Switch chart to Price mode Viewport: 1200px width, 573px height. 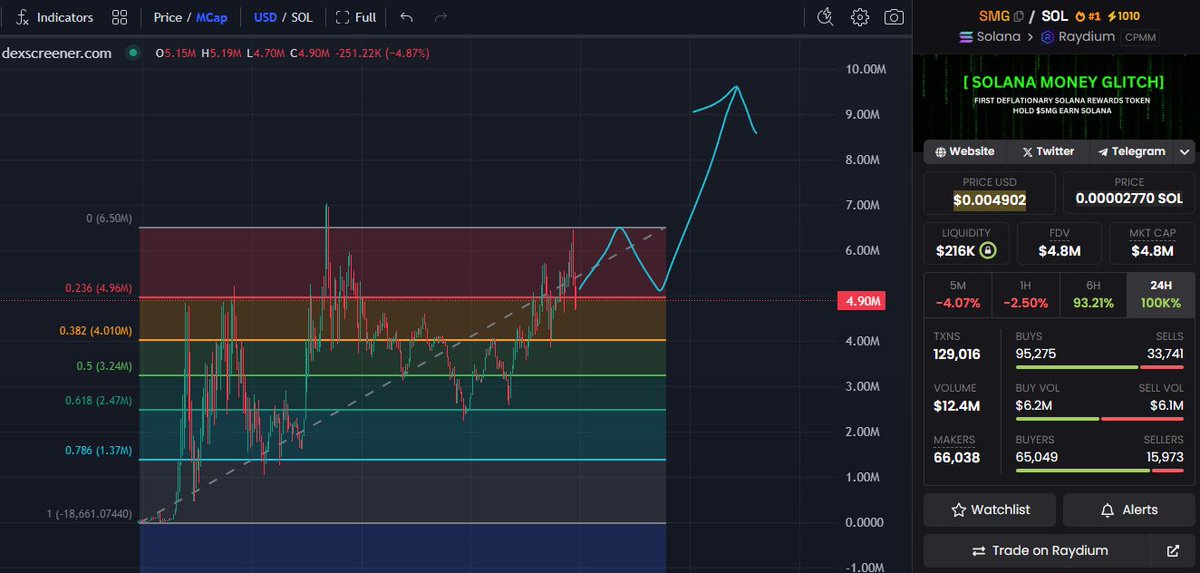168,17
